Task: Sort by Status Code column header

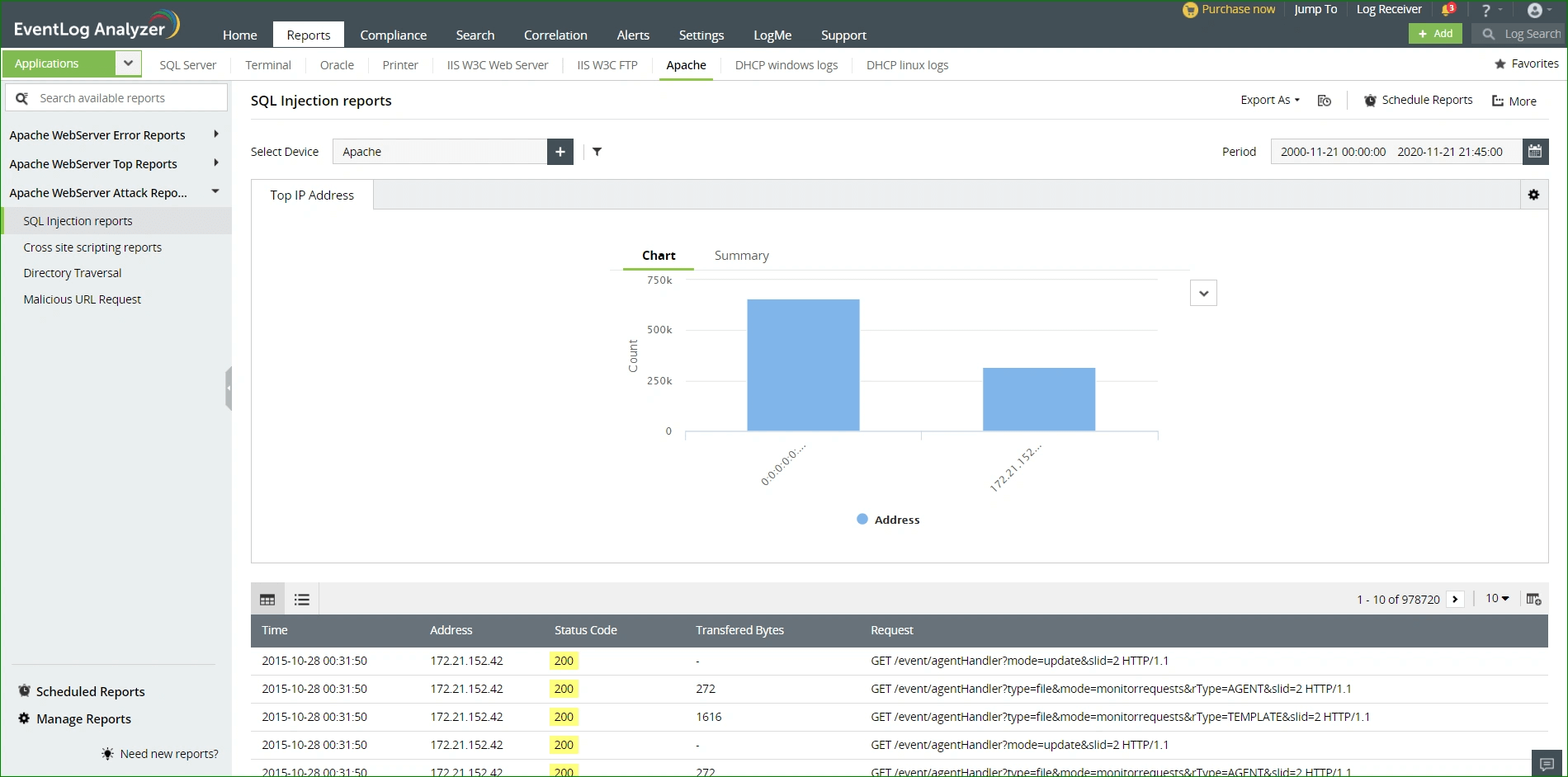Action: click(586, 630)
